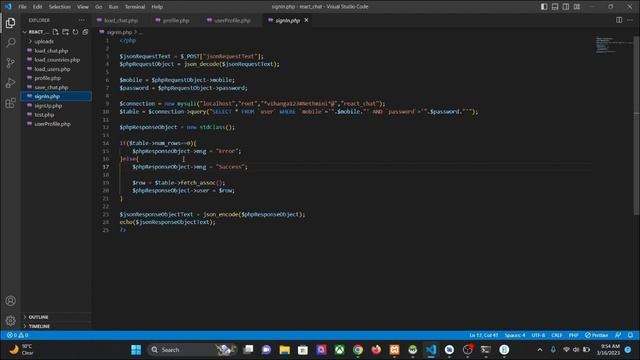The width and height of the screenshot is (640, 360).
Task: Switch to the profile.php tab
Action: click(x=176, y=20)
